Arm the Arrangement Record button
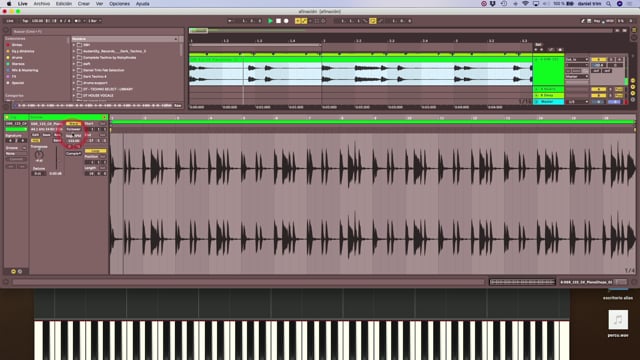The image size is (640, 360). pyautogui.click(x=286, y=21)
